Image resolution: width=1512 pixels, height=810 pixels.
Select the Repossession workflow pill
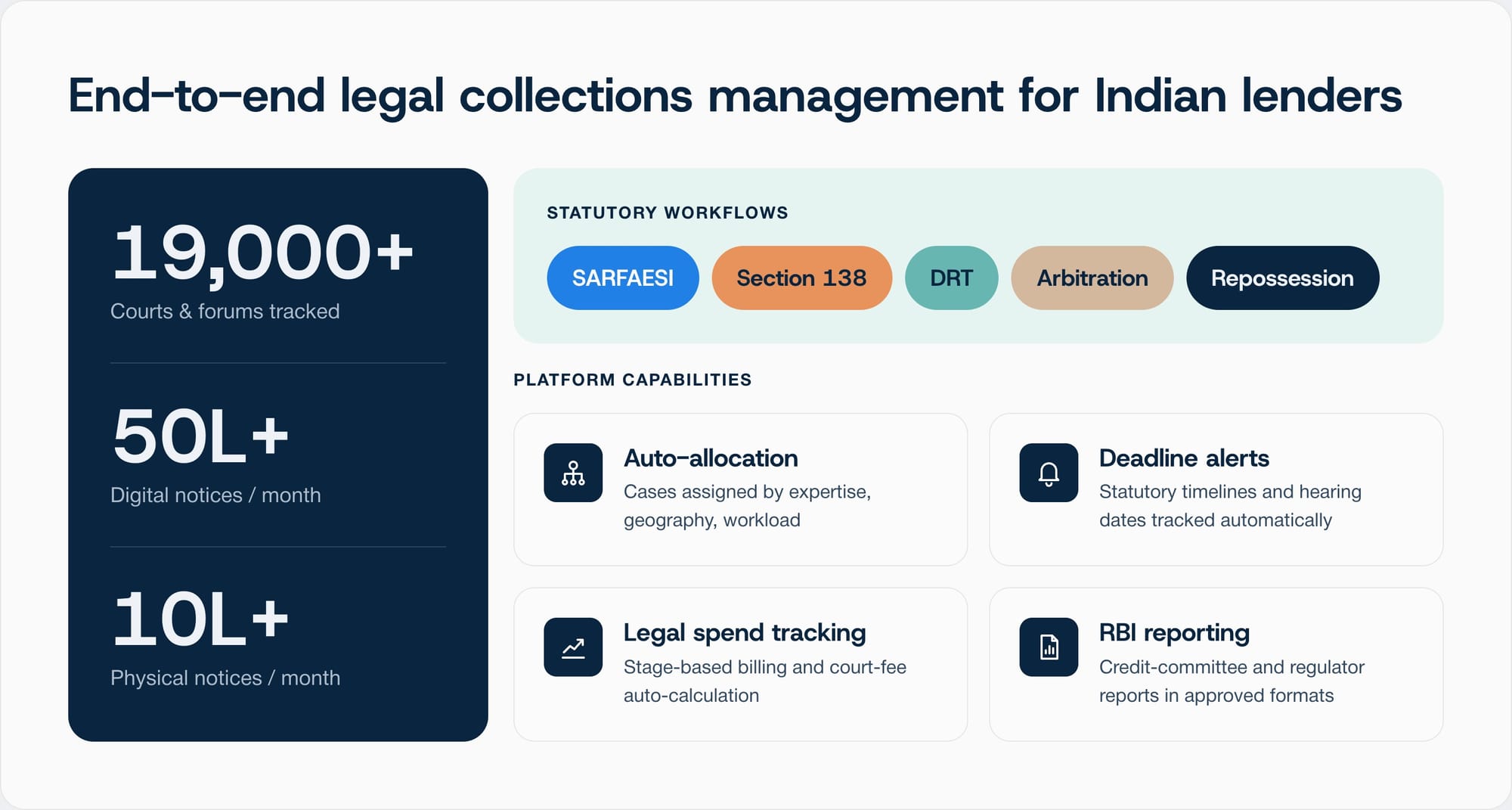1282,278
